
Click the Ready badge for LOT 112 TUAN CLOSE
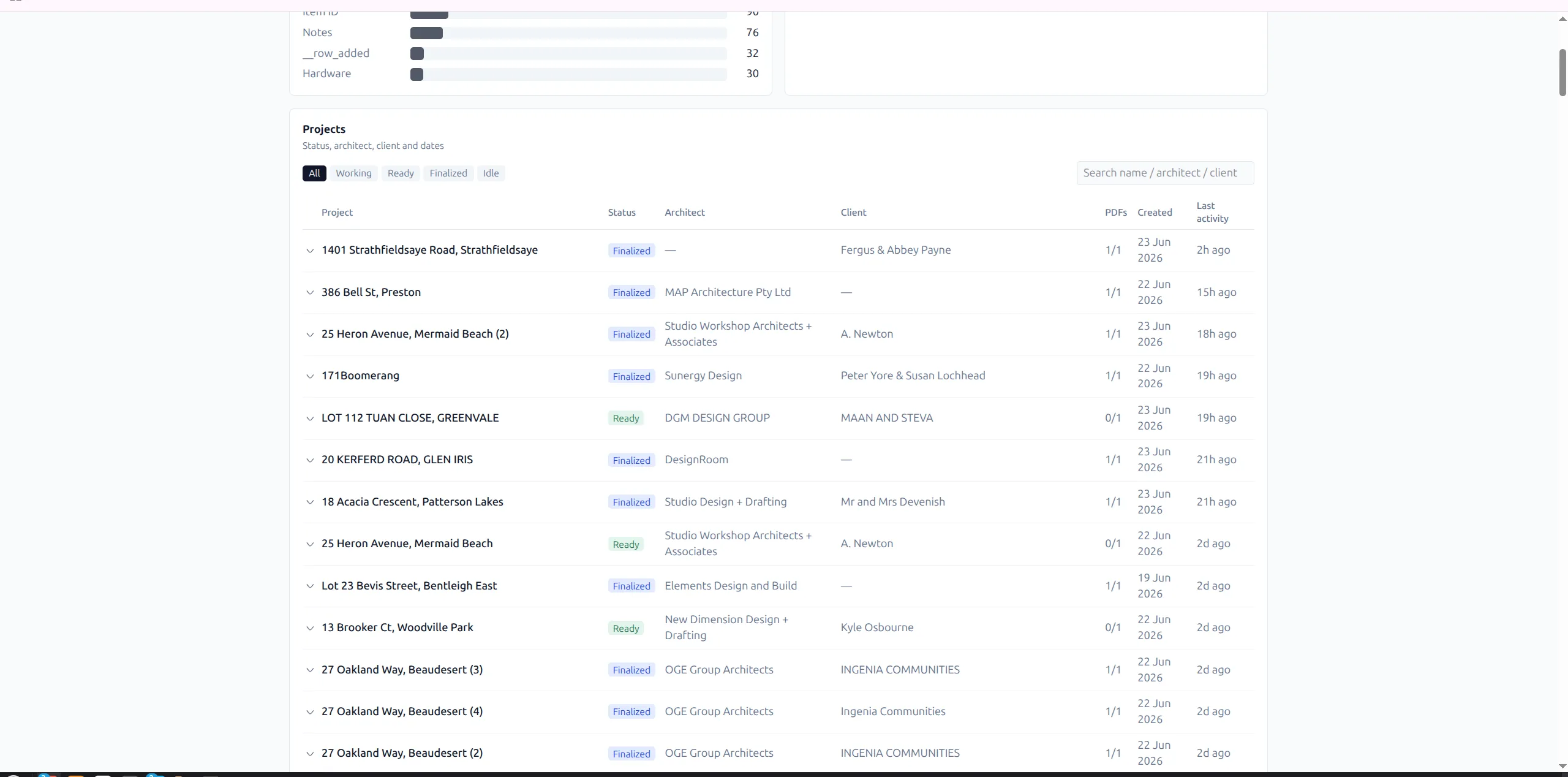tap(626, 419)
